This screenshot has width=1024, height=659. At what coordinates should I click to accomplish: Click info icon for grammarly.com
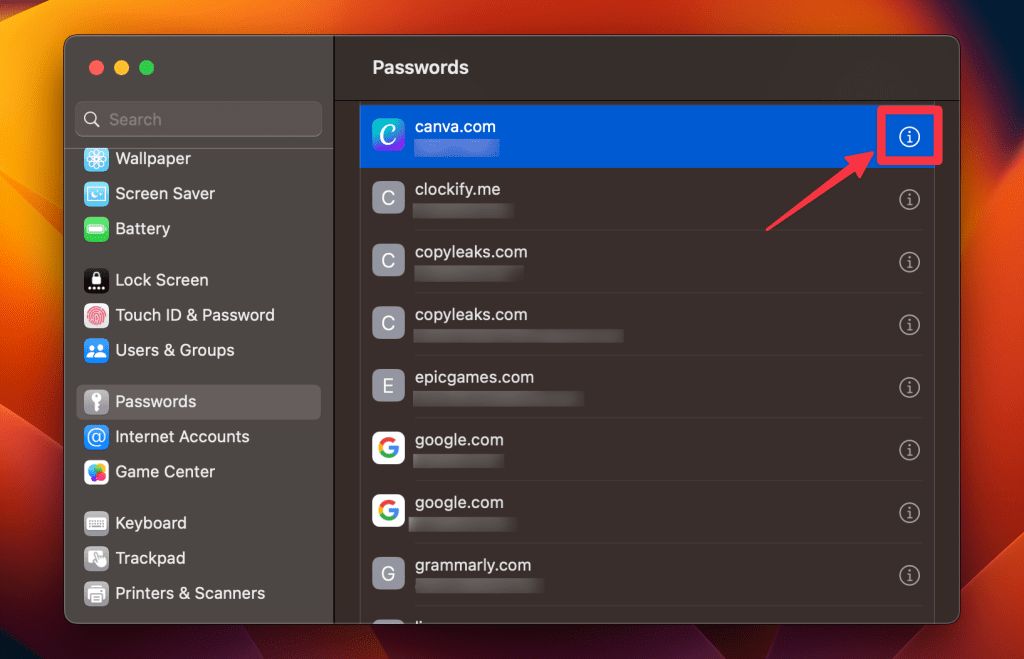tap(909, 575)
